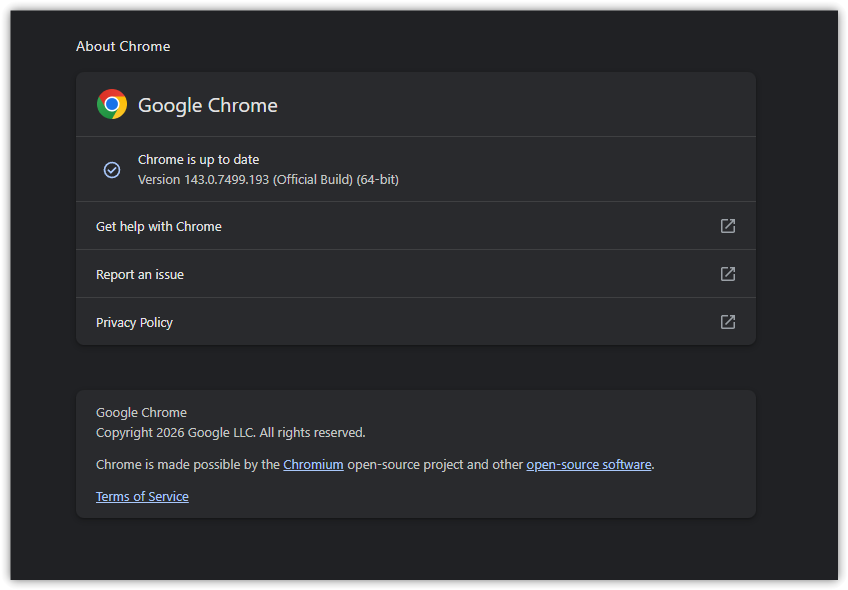Click the up-to-date checkmark icon

coord(112,170)
